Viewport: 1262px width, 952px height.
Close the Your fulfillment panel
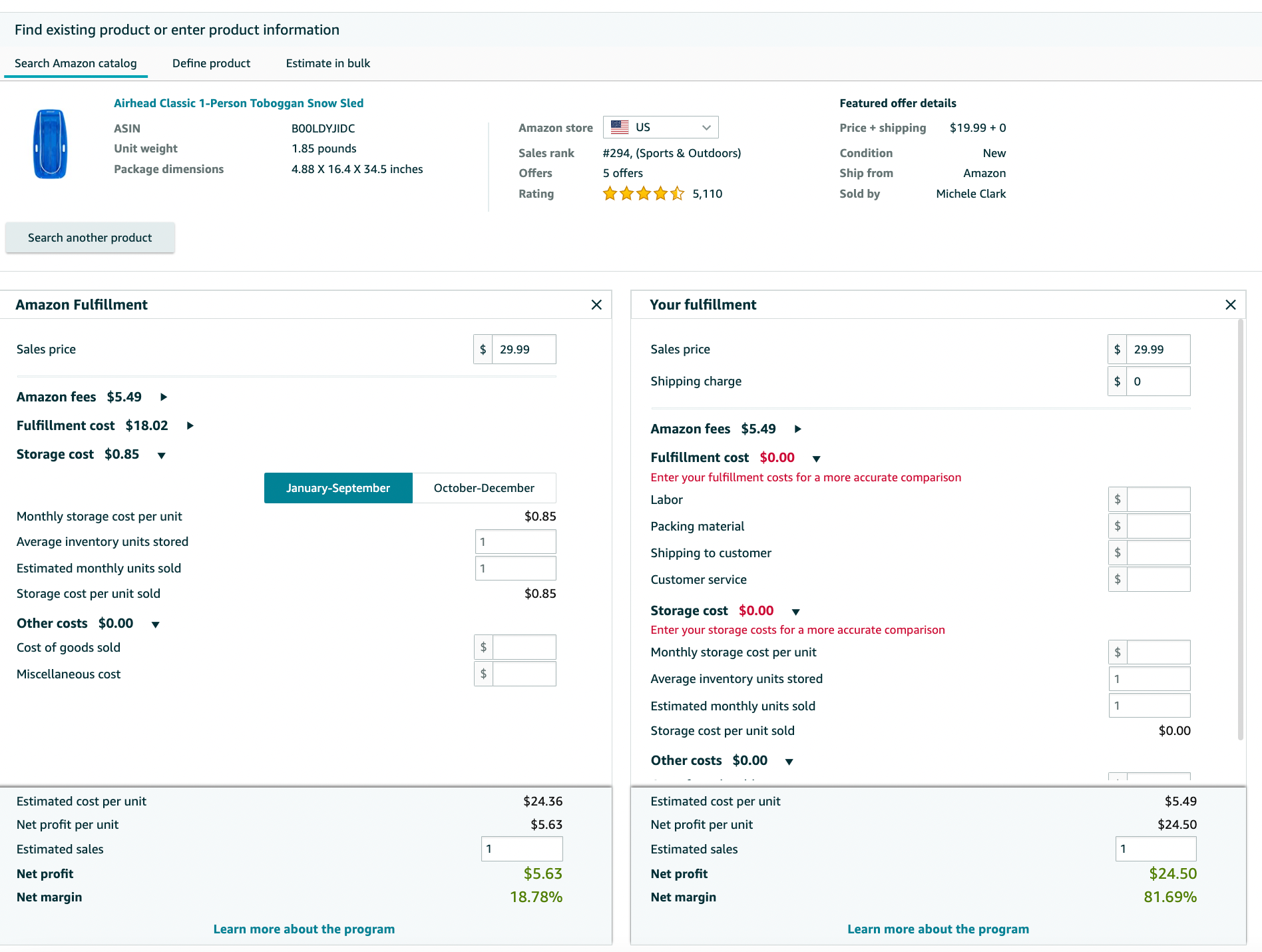tap(1231, 305)
